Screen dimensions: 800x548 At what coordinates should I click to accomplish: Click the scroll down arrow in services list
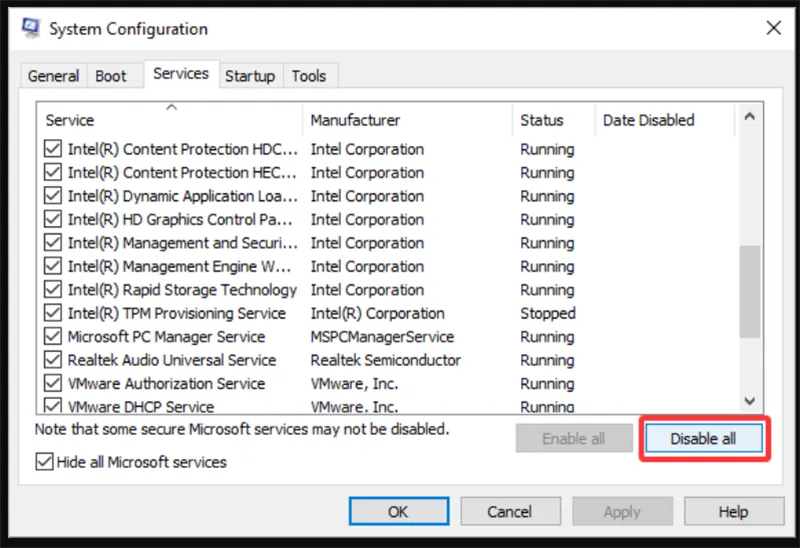point(749,400)
